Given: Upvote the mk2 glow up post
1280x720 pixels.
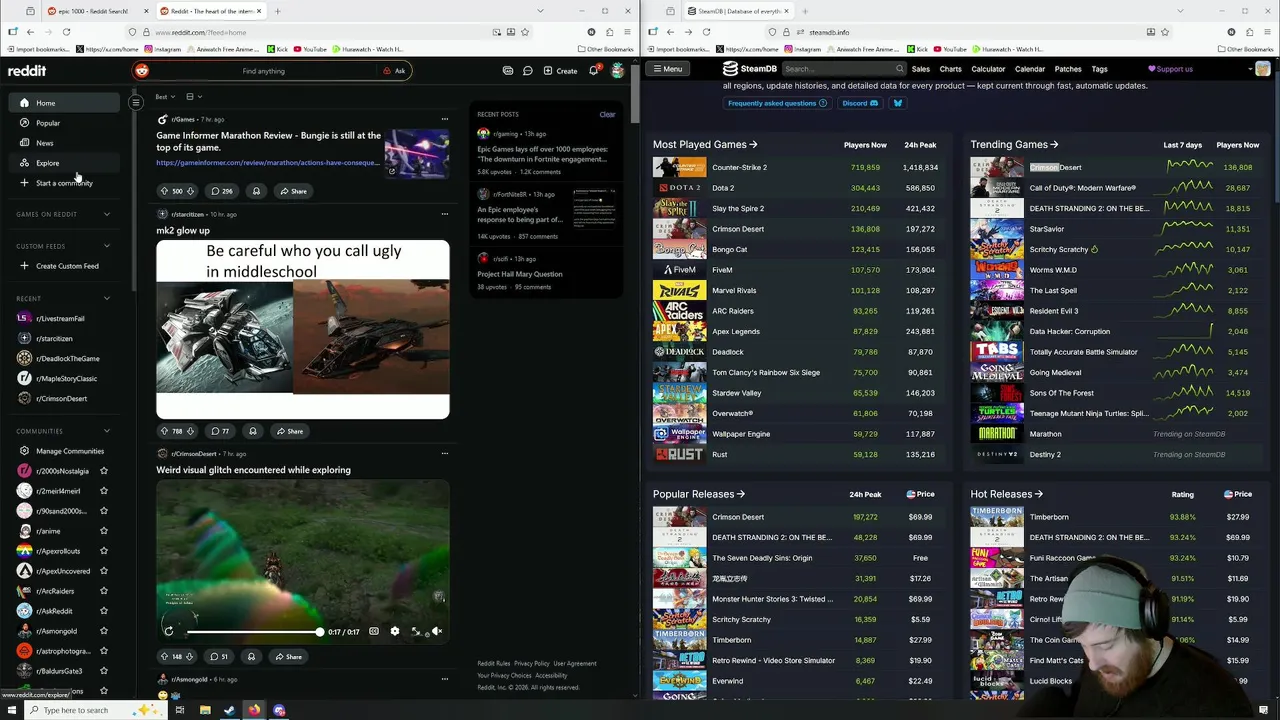Looking at the screenshot, I should (164, 431).
